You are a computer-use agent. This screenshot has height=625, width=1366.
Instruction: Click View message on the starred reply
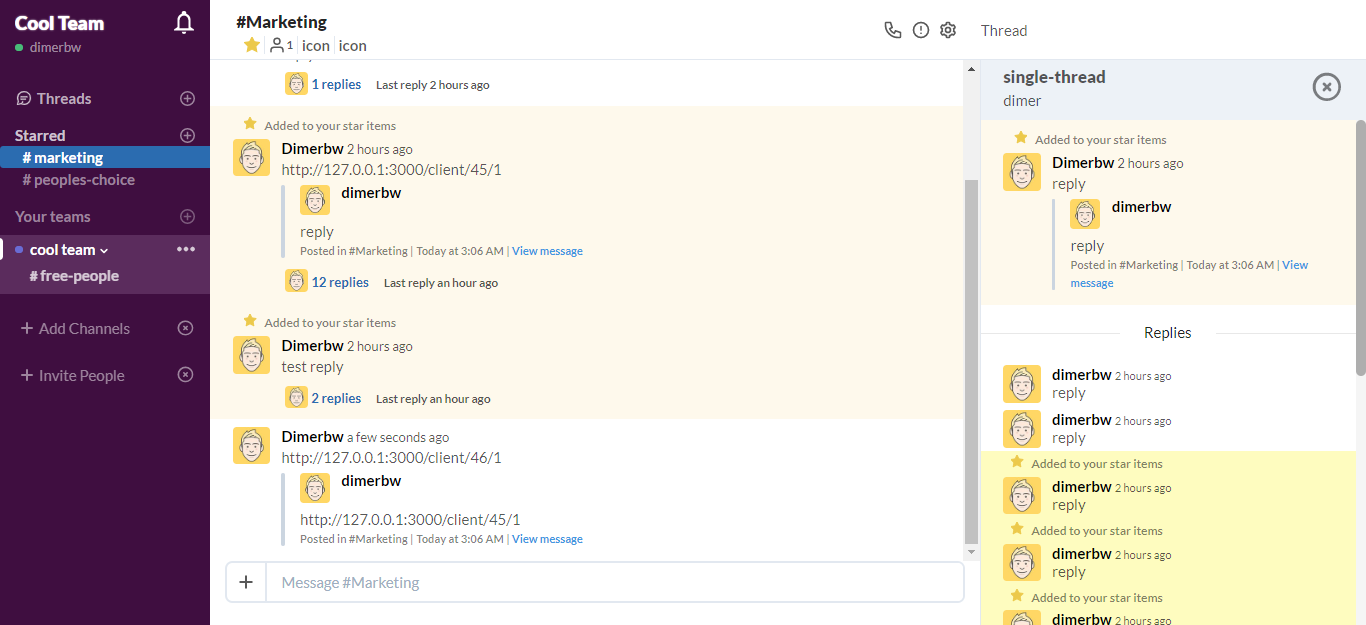[547, 250]
